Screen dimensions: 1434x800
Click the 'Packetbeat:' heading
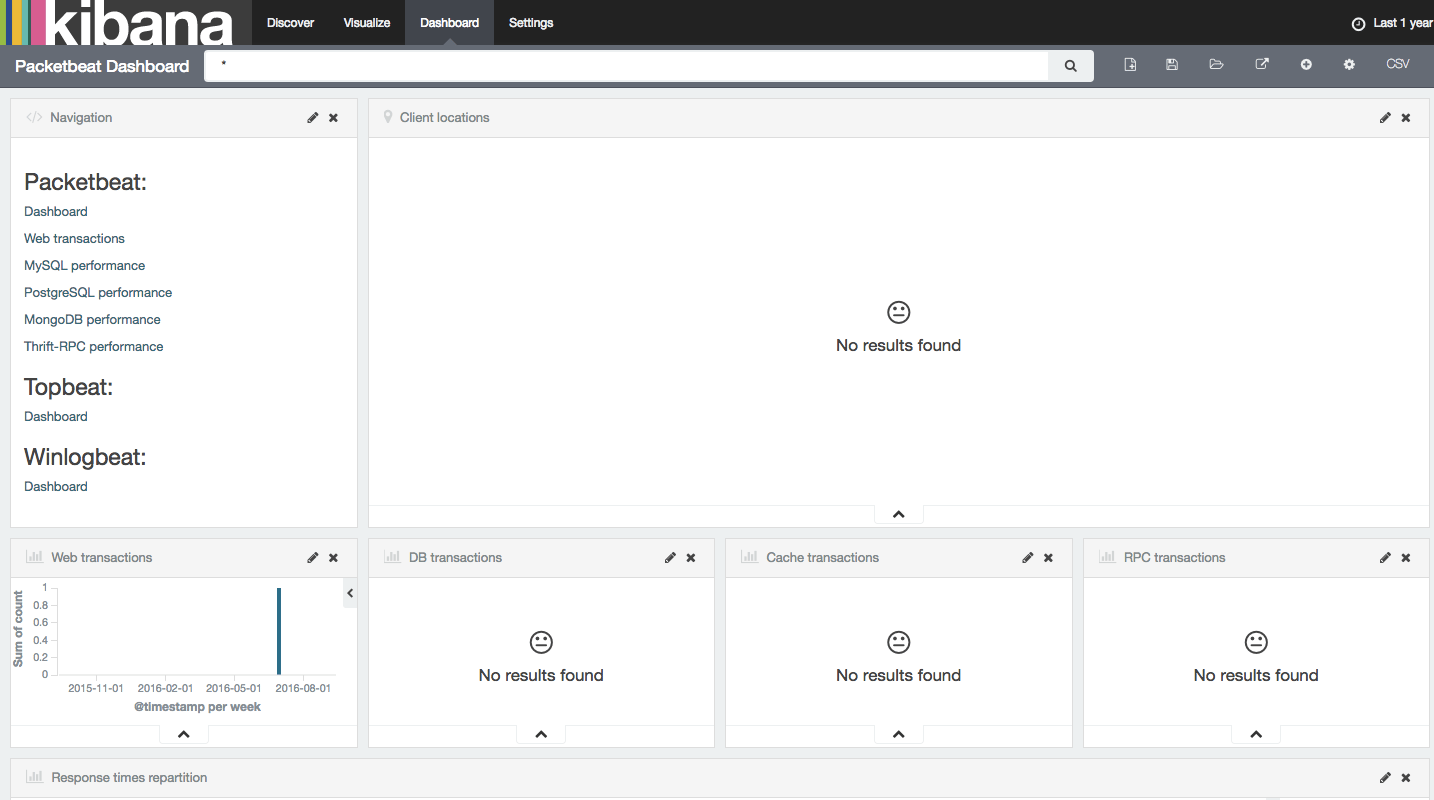85,182
